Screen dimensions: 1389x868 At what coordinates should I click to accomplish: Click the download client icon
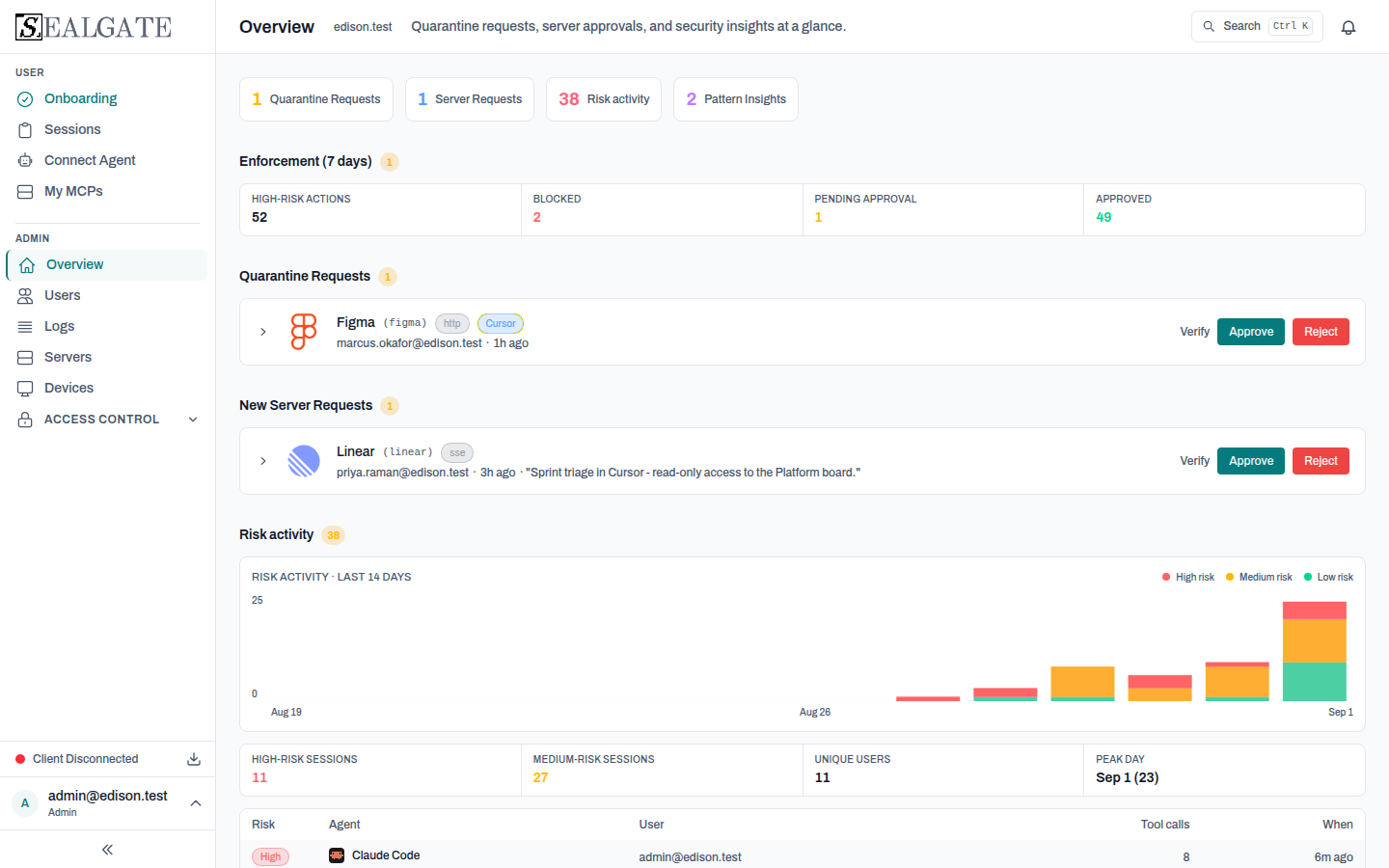click(194, 759)
